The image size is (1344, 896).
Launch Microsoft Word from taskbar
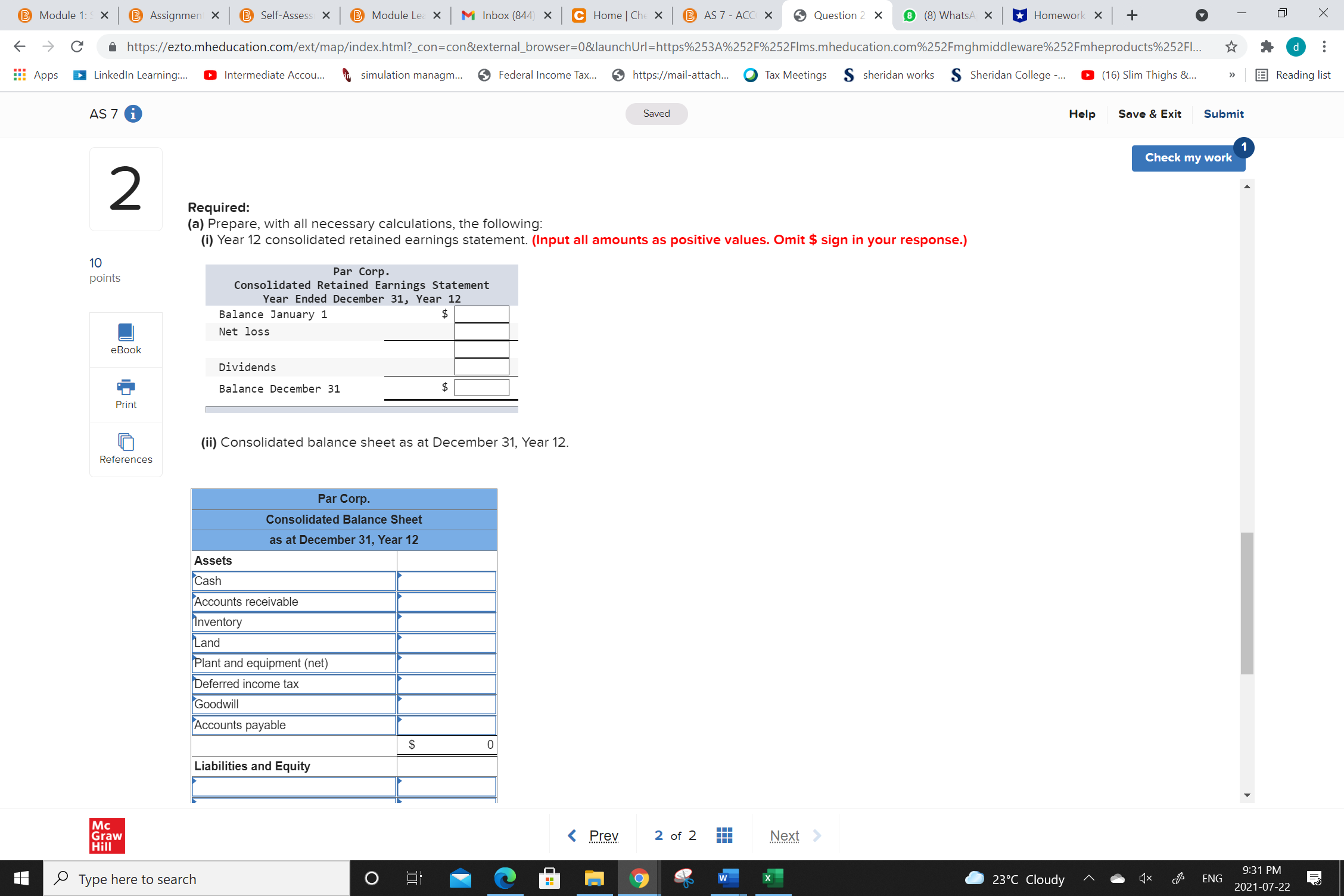[727, 878]
